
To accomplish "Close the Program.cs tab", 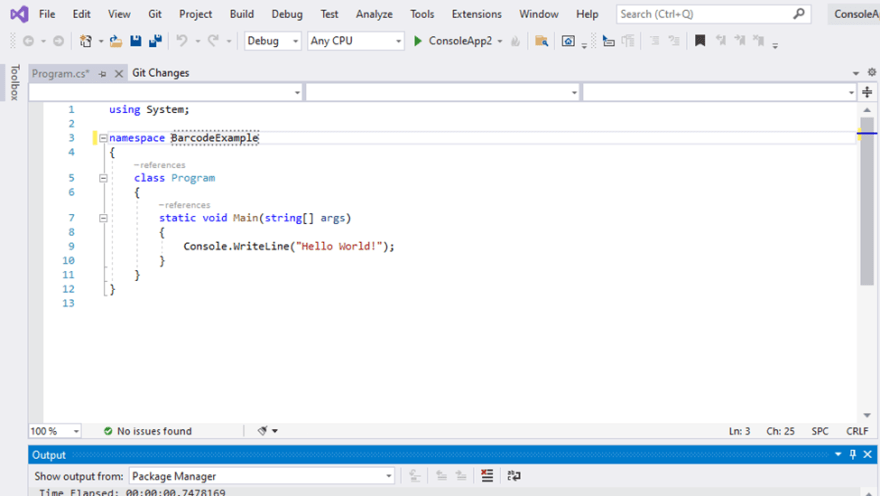I will point(118,74).
